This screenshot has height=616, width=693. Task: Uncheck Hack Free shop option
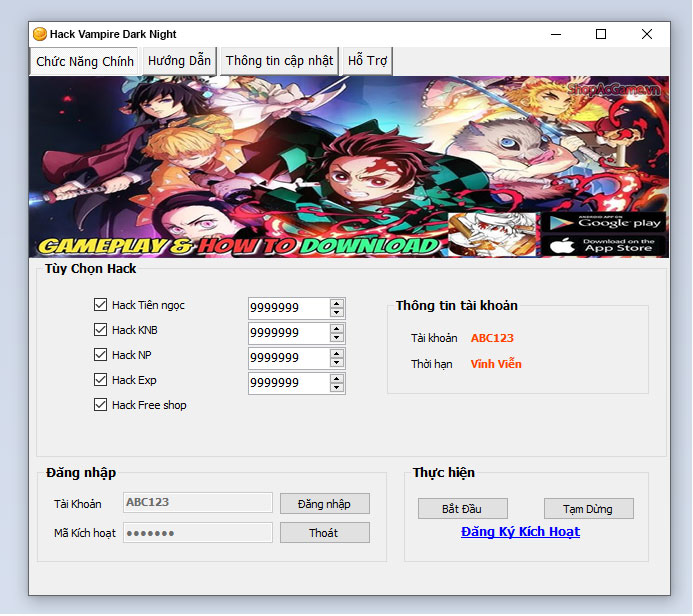pos(100,405)
